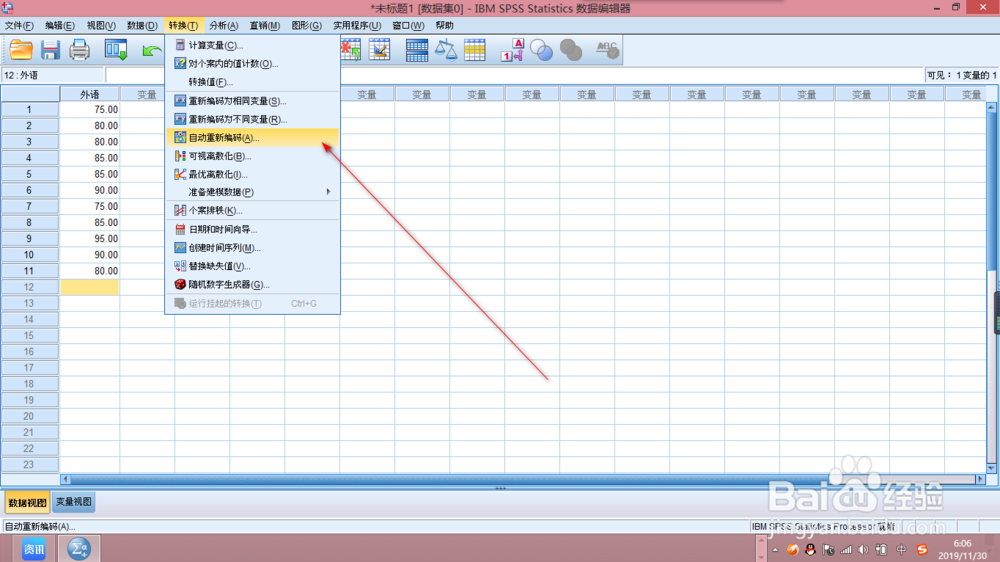Click the row 6 cell 90.00

[x=90, y=190]
